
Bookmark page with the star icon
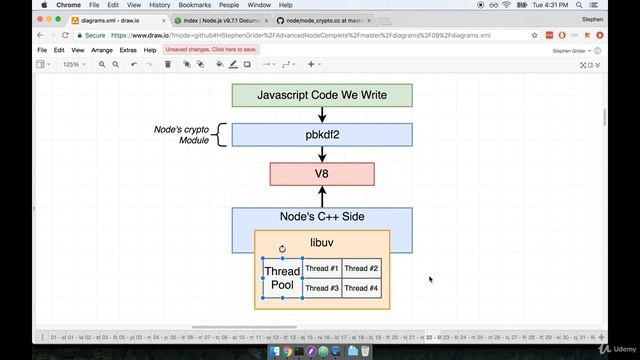534,36
